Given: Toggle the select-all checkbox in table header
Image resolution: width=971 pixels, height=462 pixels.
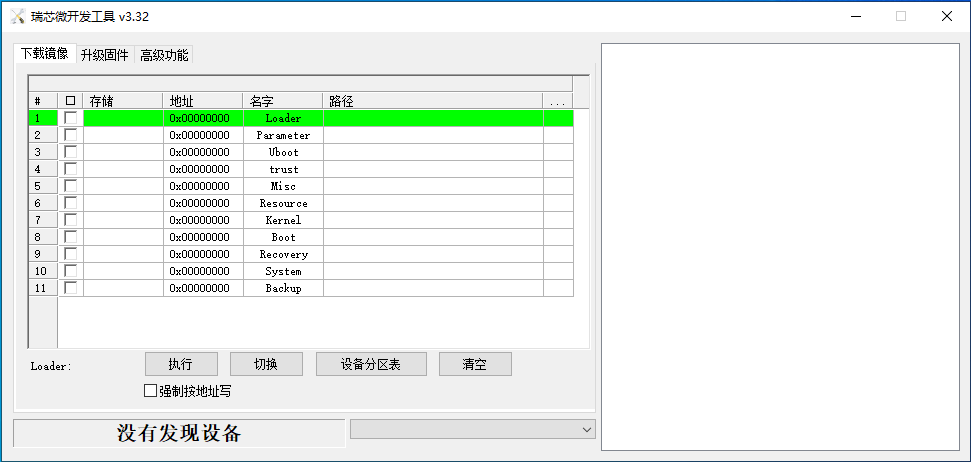Looking at the screenshot, I should 71,100.
